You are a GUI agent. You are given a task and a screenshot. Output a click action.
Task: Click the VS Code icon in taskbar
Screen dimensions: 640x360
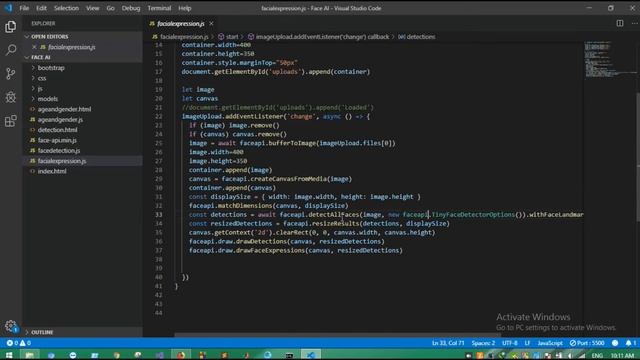(311, 355)
